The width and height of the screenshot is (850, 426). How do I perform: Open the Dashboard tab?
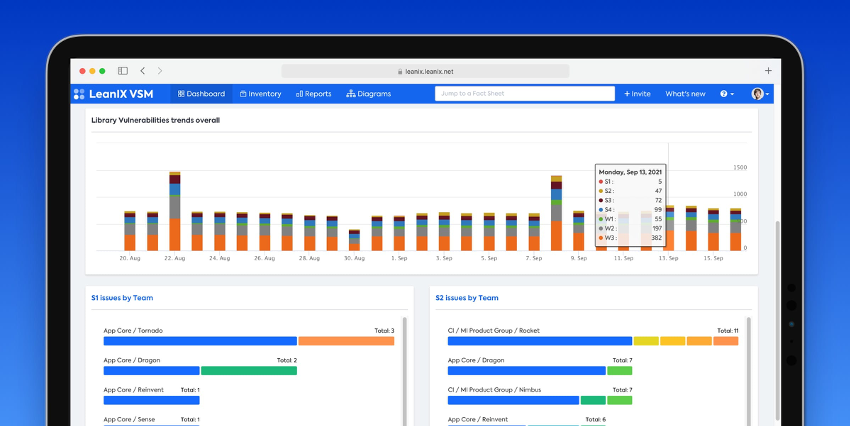pos(201,94)
